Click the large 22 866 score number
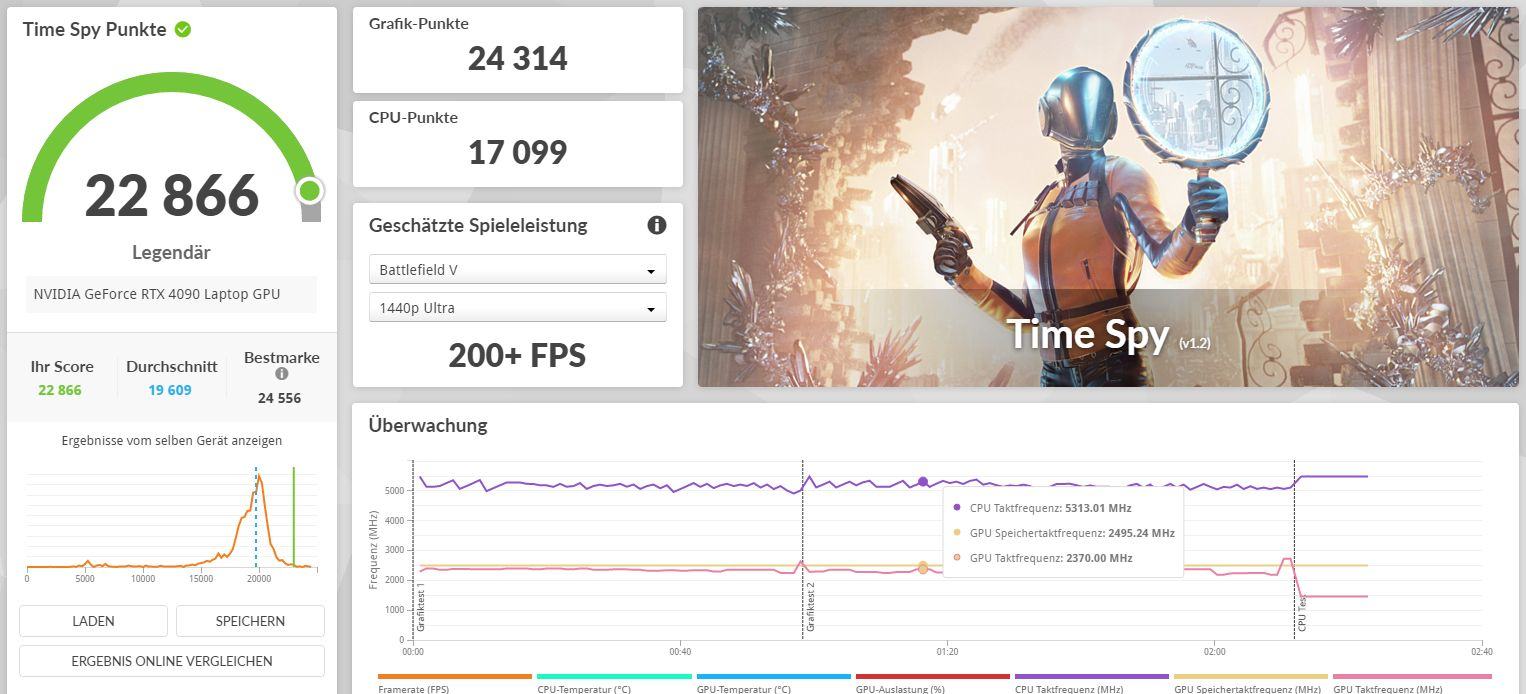This screenshot has height=694, width=1526. (172, 196)
